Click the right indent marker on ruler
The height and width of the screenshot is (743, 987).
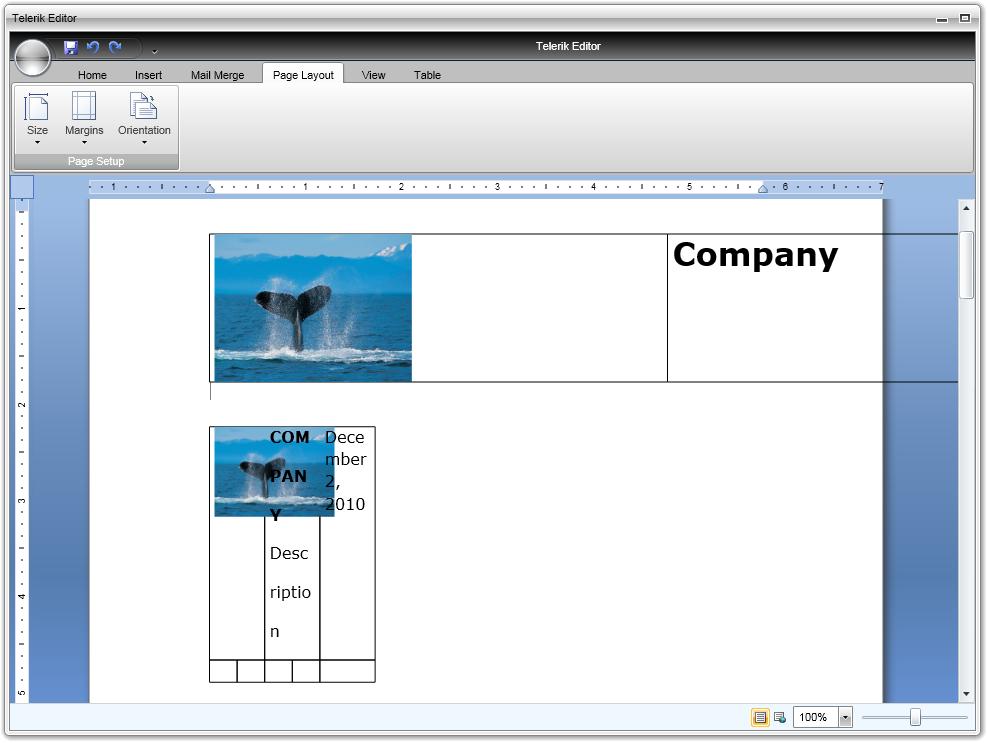(x=763, y=188)
